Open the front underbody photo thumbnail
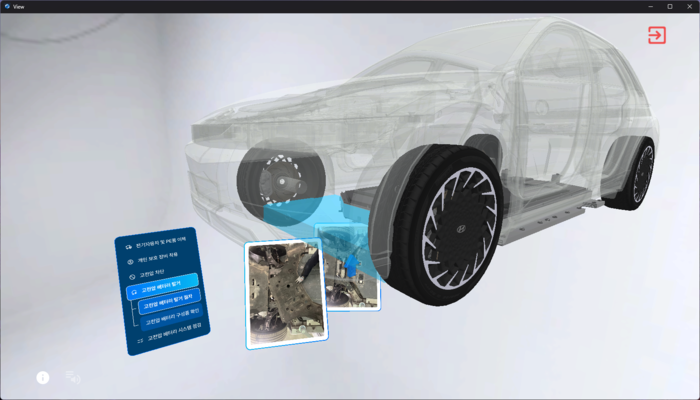The width and height of the screenshot is (700, 400). click(x=286, y=295)
